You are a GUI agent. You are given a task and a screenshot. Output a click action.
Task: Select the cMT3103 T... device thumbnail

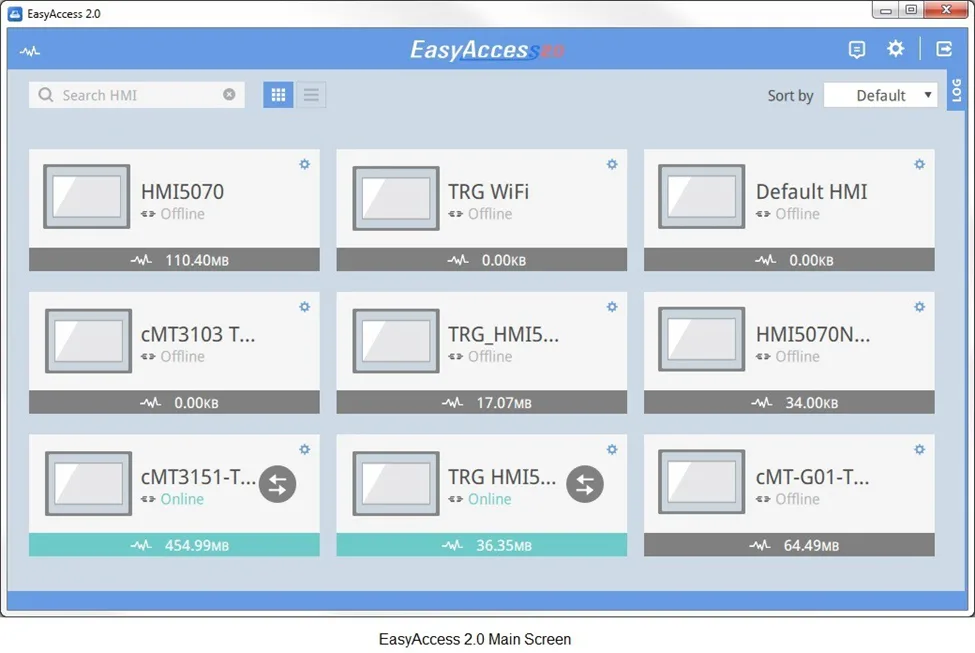(88, 341)
